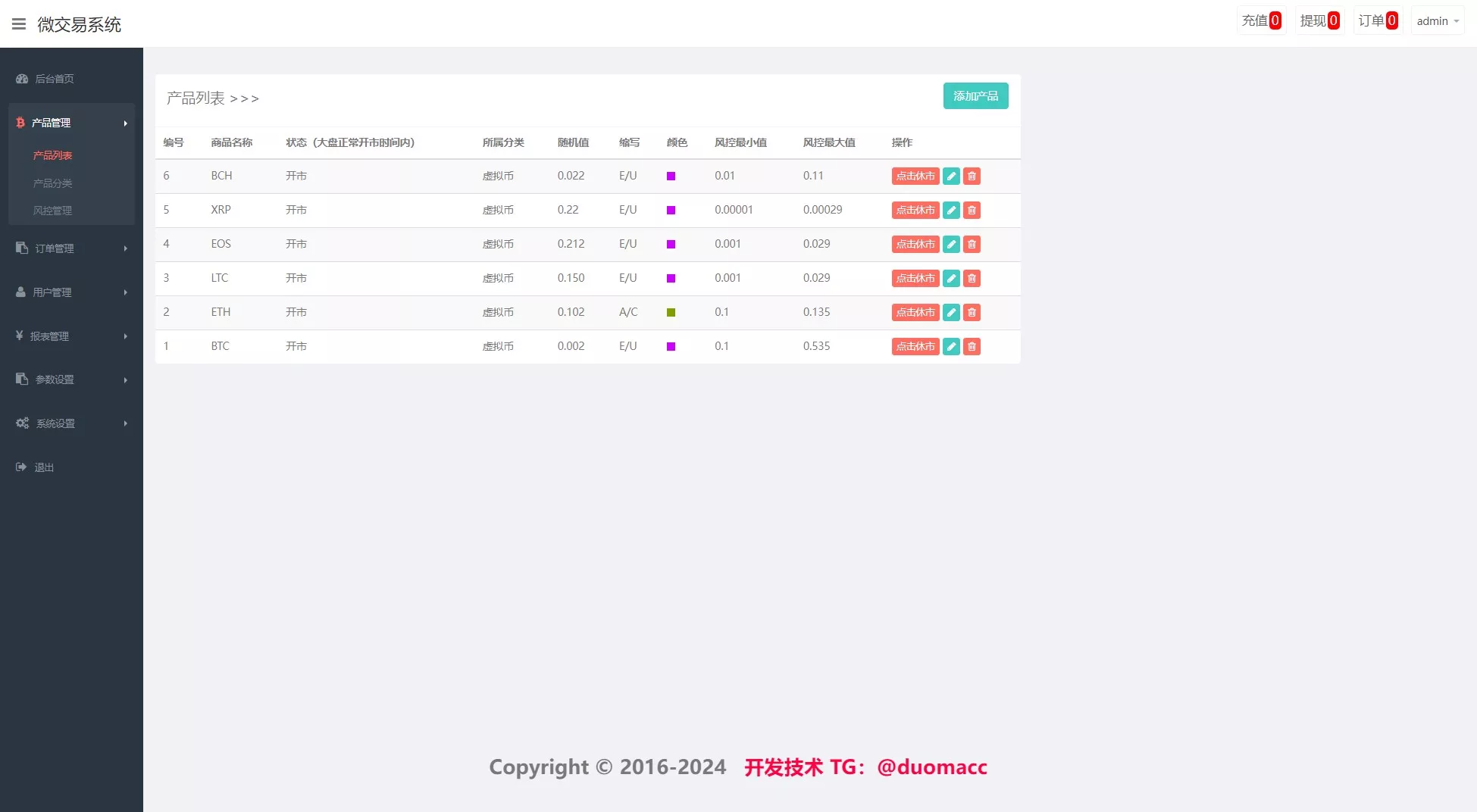1477x812 pixels.
Task: Open the 充值 notifications button
Action: 1261,21
